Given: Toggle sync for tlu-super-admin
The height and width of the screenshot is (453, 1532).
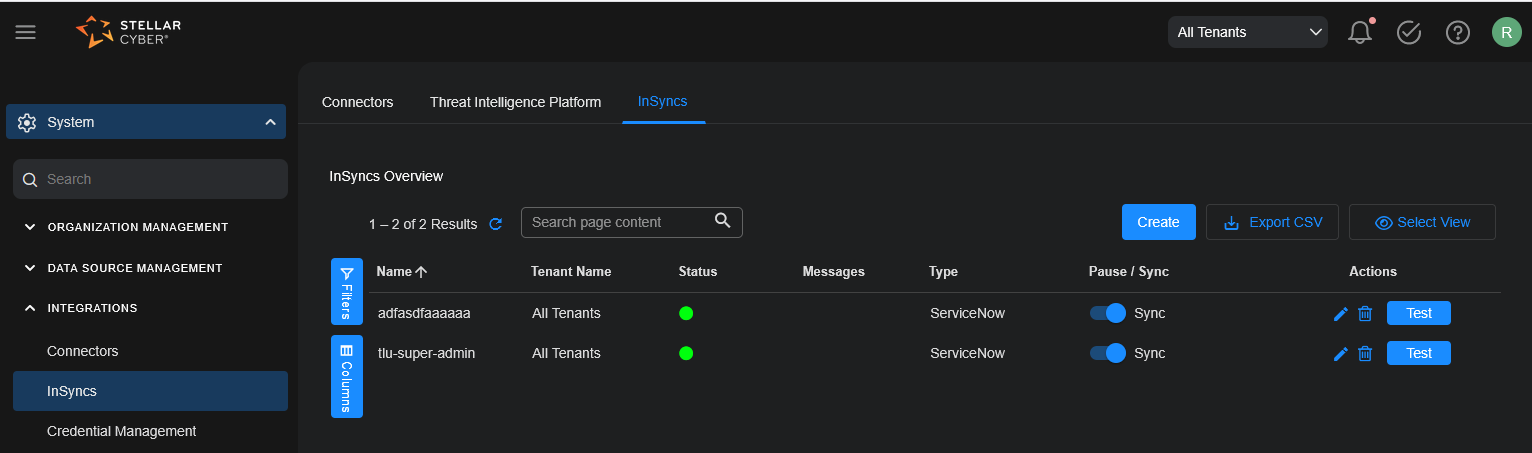Looking at the screenshot, I should tap(1107, 353).
